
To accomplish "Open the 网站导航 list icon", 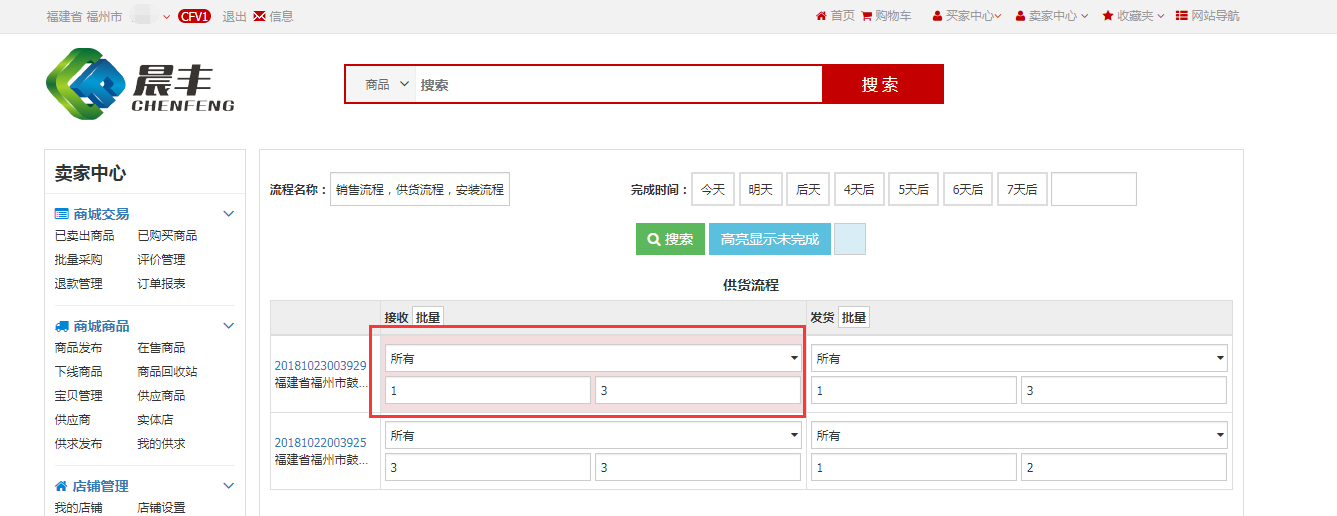I will point(1181,16).
